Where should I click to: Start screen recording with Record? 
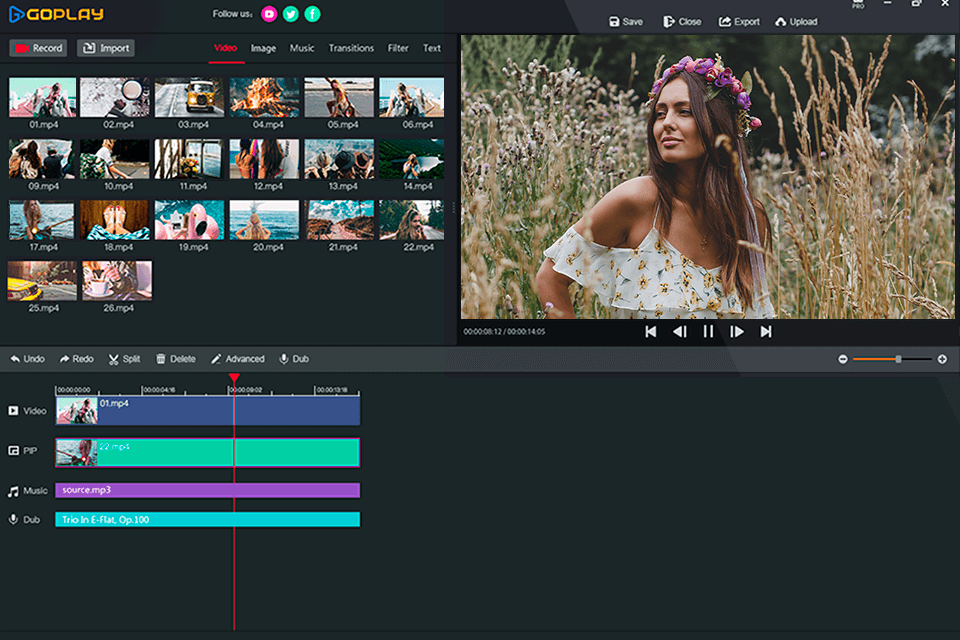coord(37,47)
